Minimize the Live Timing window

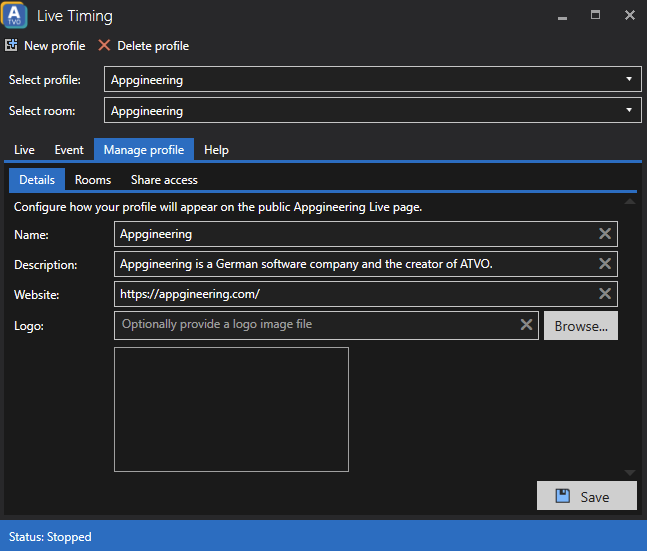click(x=562, y=17)
